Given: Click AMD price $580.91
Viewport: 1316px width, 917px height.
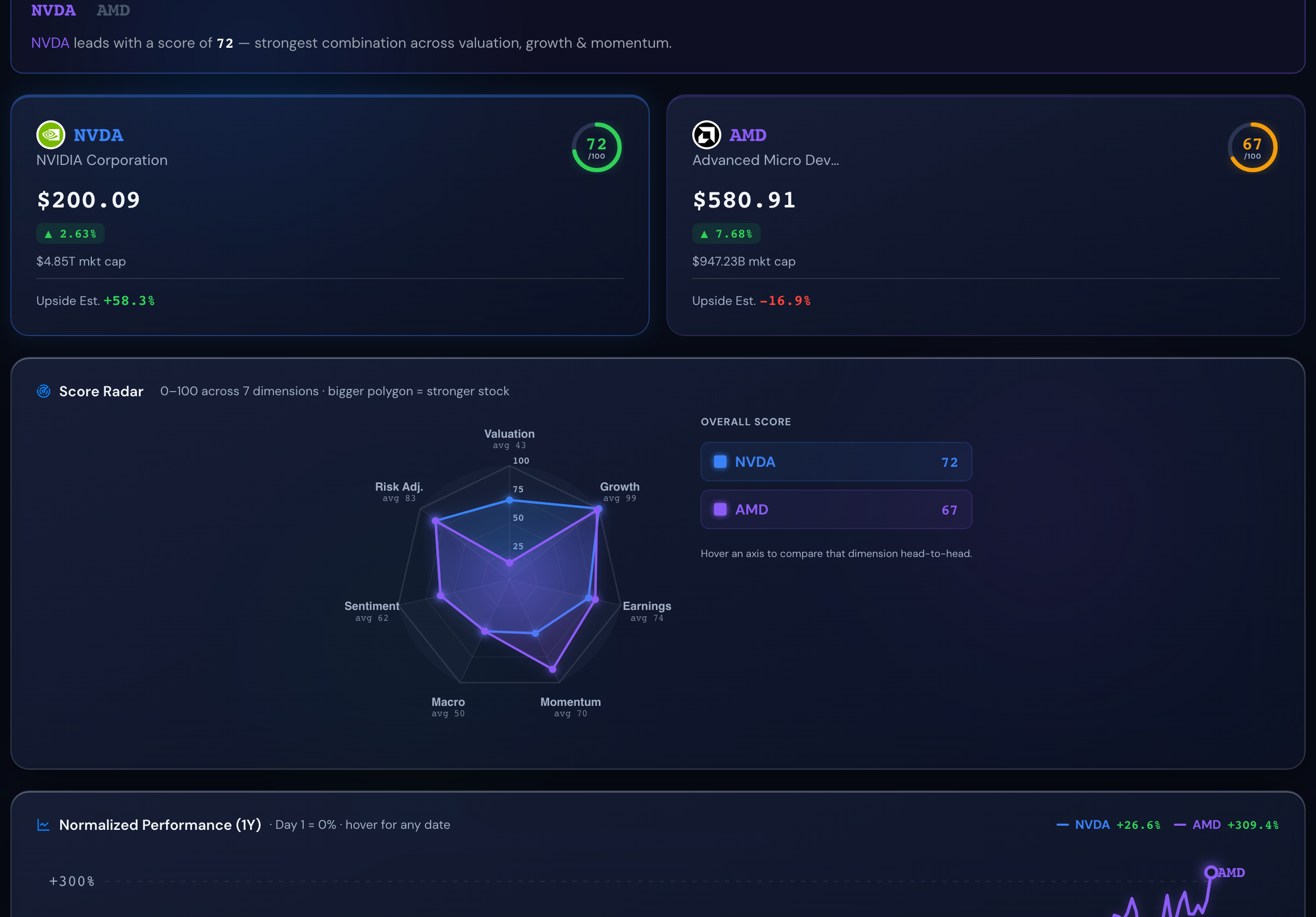Looking at the screenshot, I should pos(745,200).
